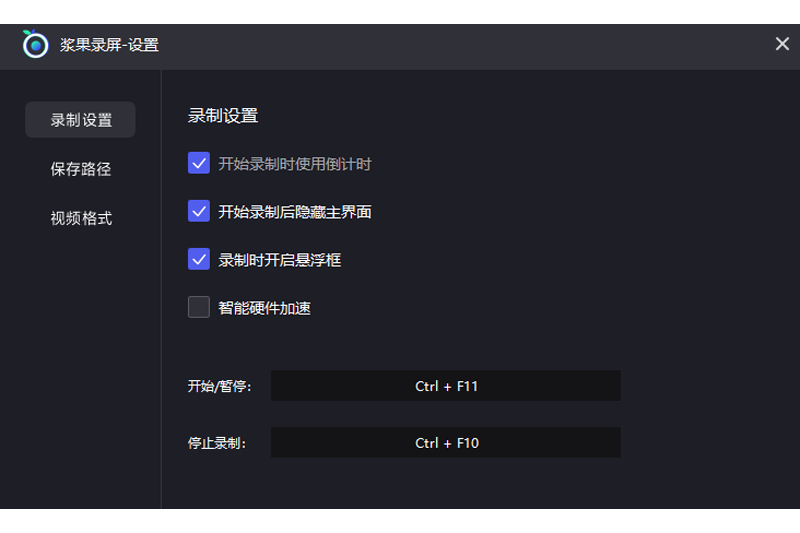Toggle the 录制时开启悬浮框 checkbox off

coord(199,259)
